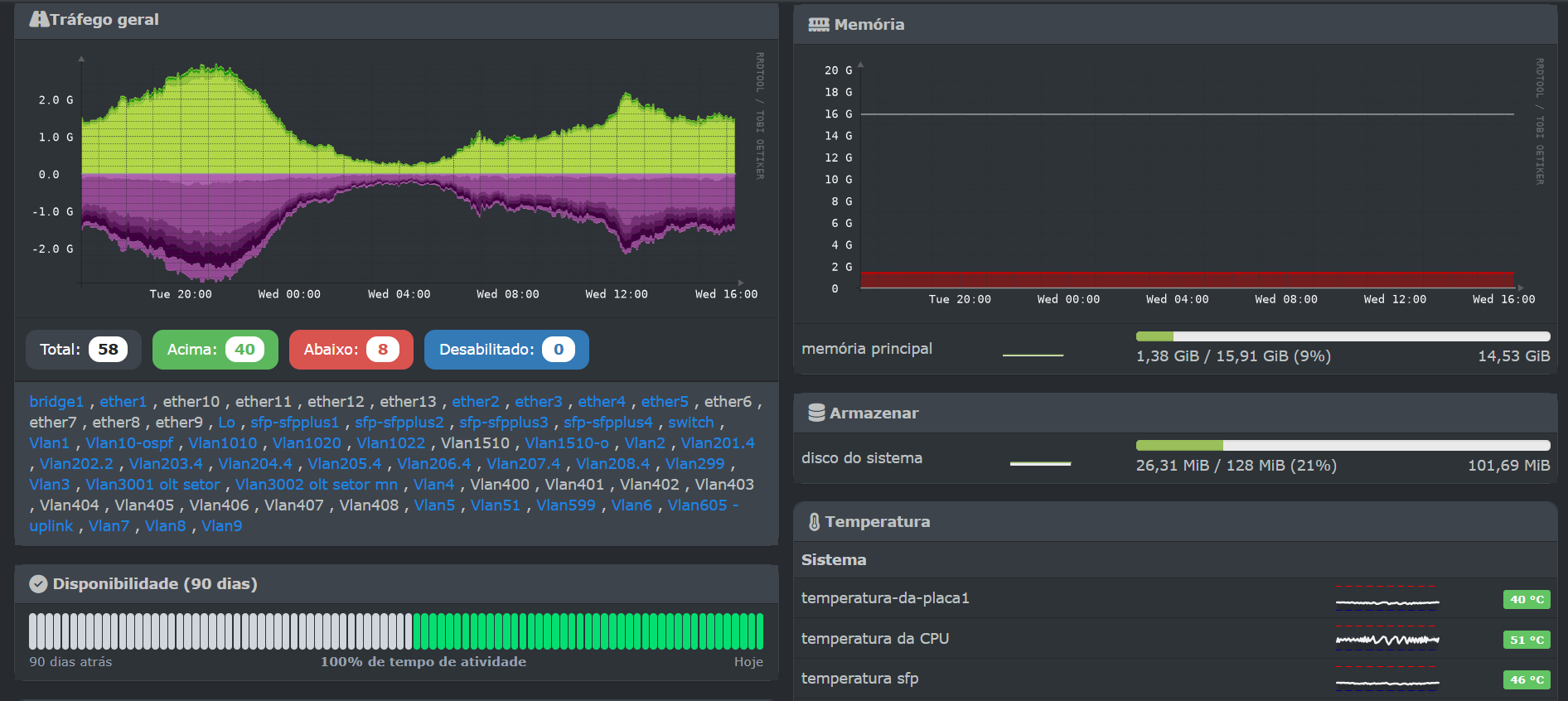Click the road icon beside Tráfego geral
The height and width of the screenshot is (701, 1568).
tap(39, 19)
